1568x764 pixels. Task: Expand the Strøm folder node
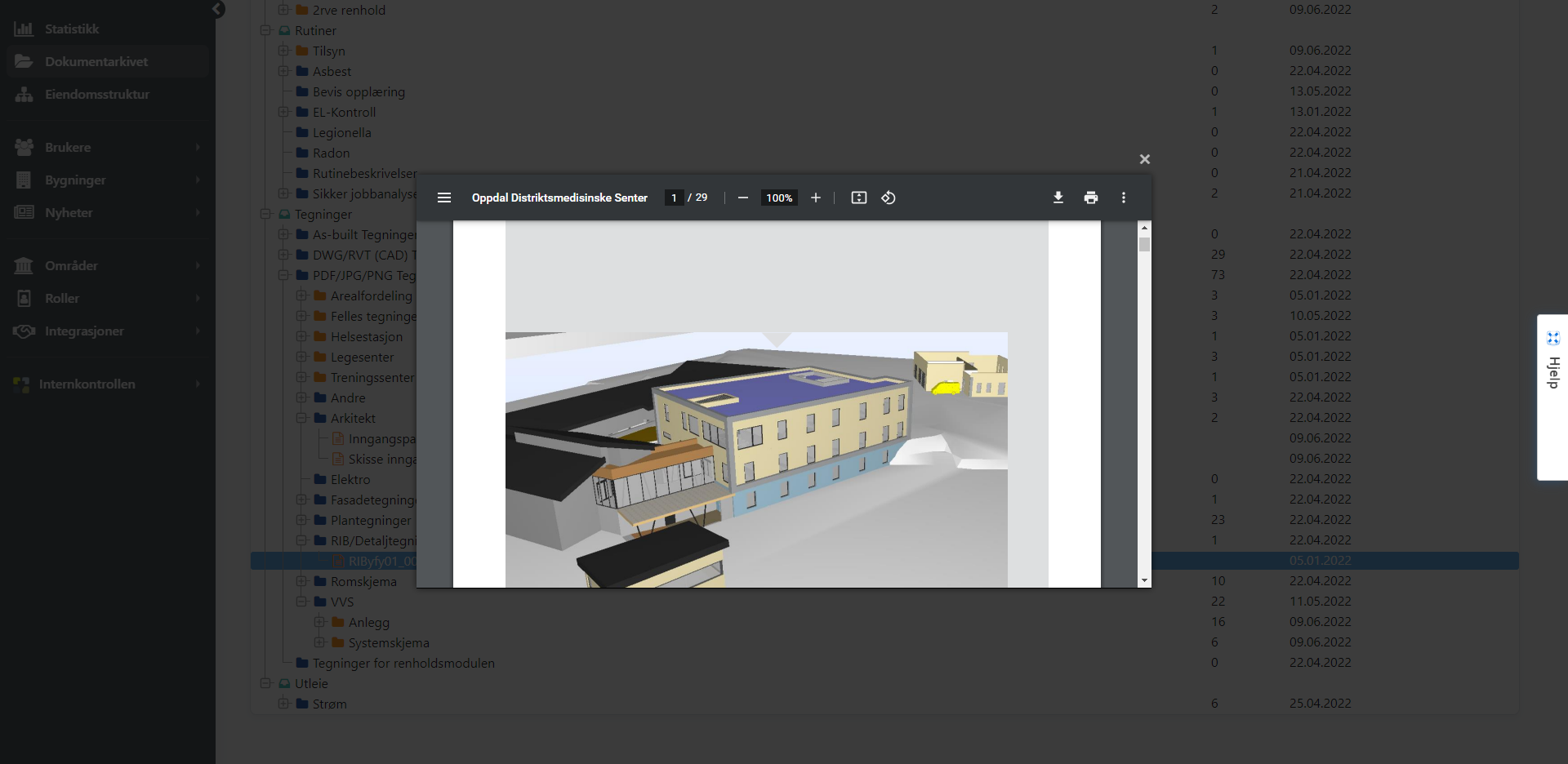pyautogui.click(x=283, y=704)
